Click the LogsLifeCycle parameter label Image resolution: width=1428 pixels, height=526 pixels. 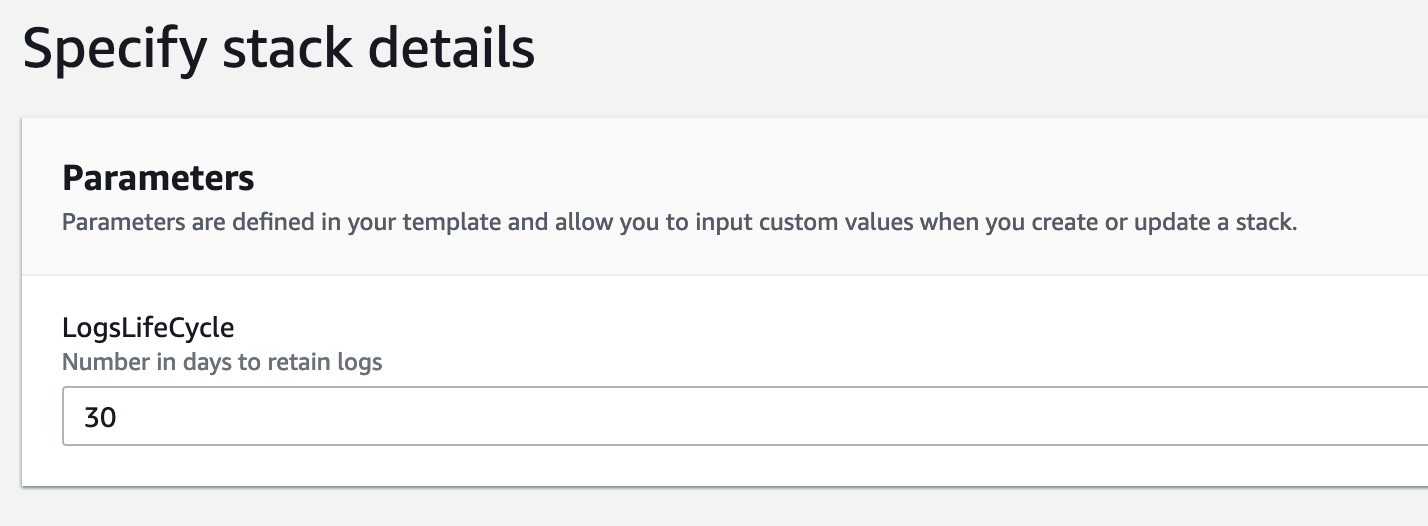(x=148, y=327)
